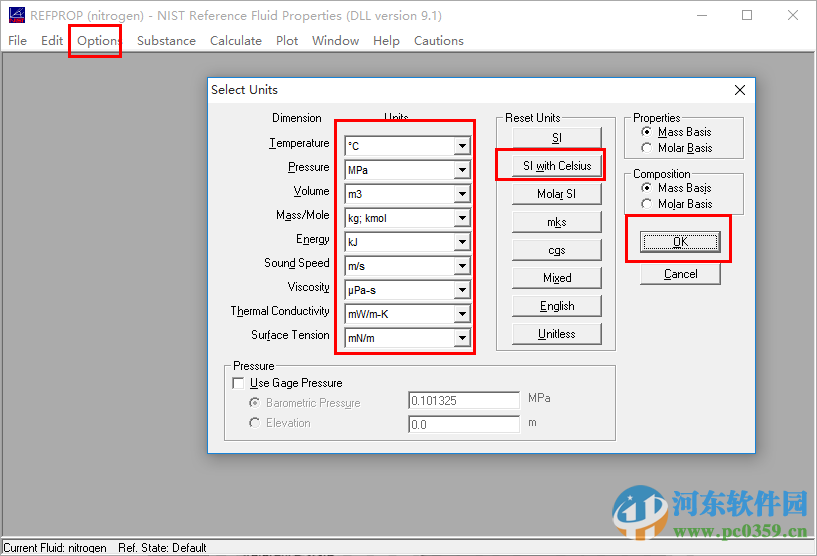817x556 pixels.
Task: Click the Viscosity dimension label
Action: [308, 287]
